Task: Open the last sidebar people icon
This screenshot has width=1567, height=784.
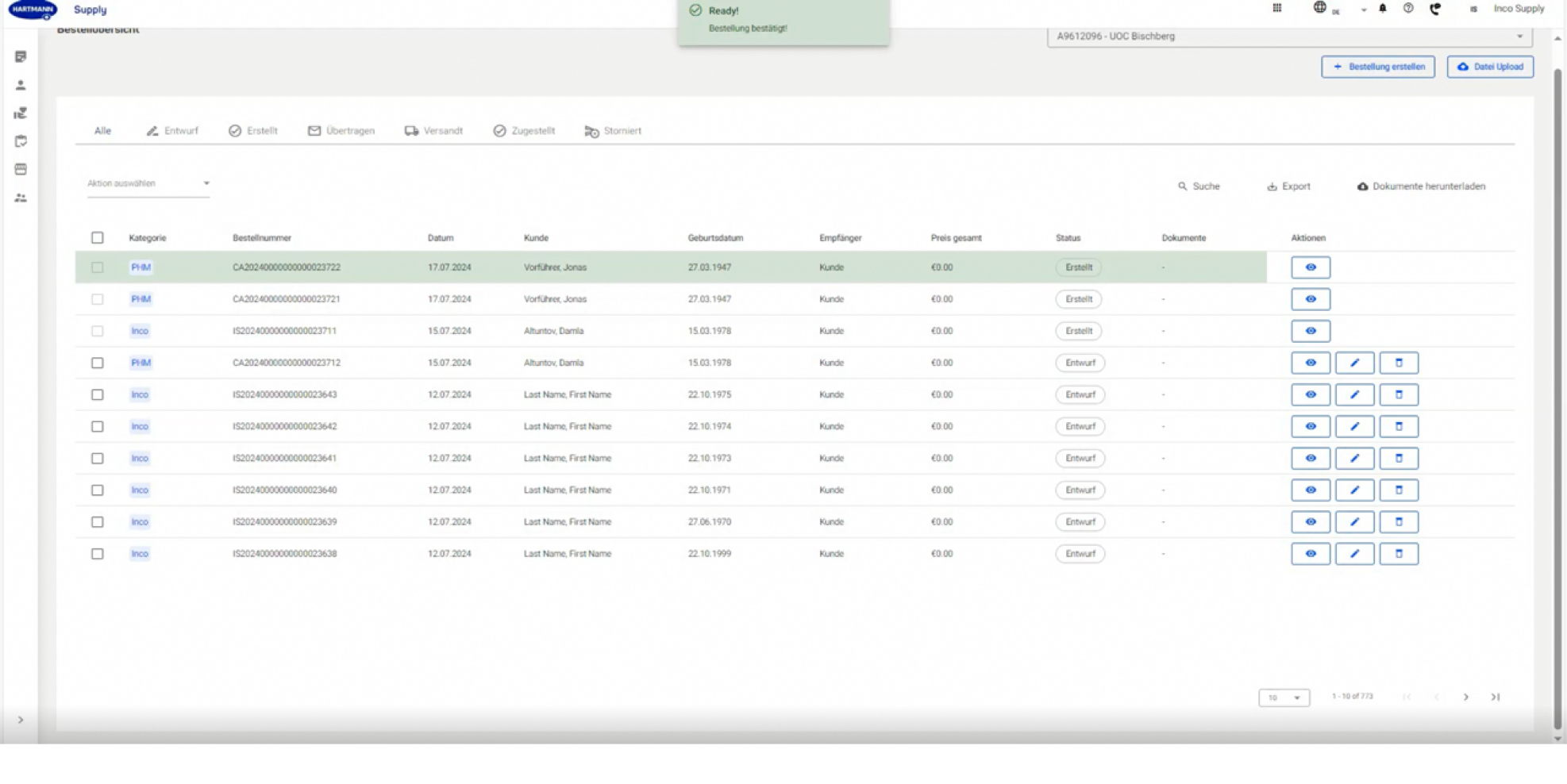Action: tap(21, 198)
